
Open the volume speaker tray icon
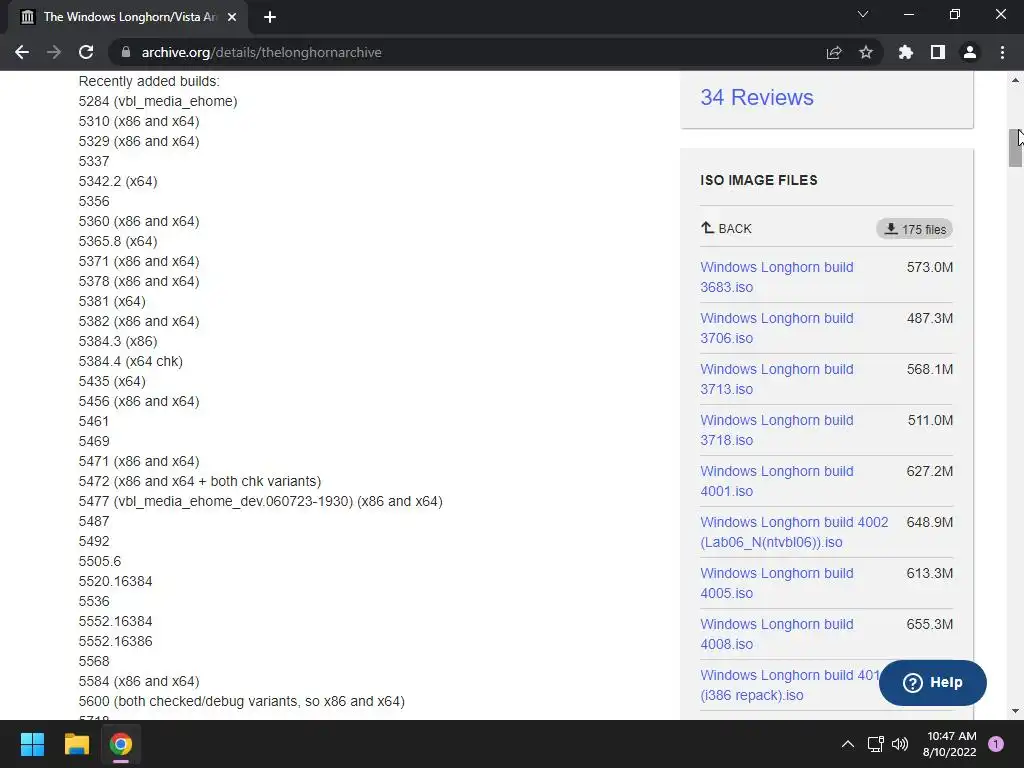point(900,744)
